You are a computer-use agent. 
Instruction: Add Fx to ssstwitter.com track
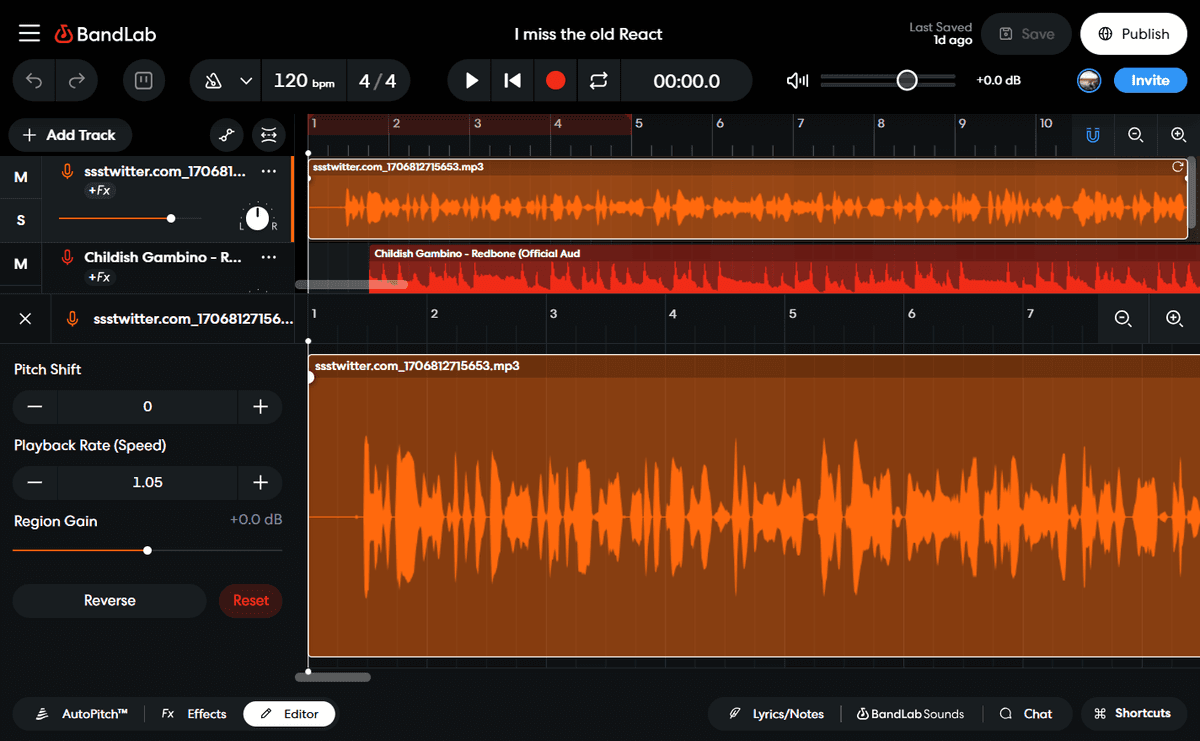coord(99,191)
